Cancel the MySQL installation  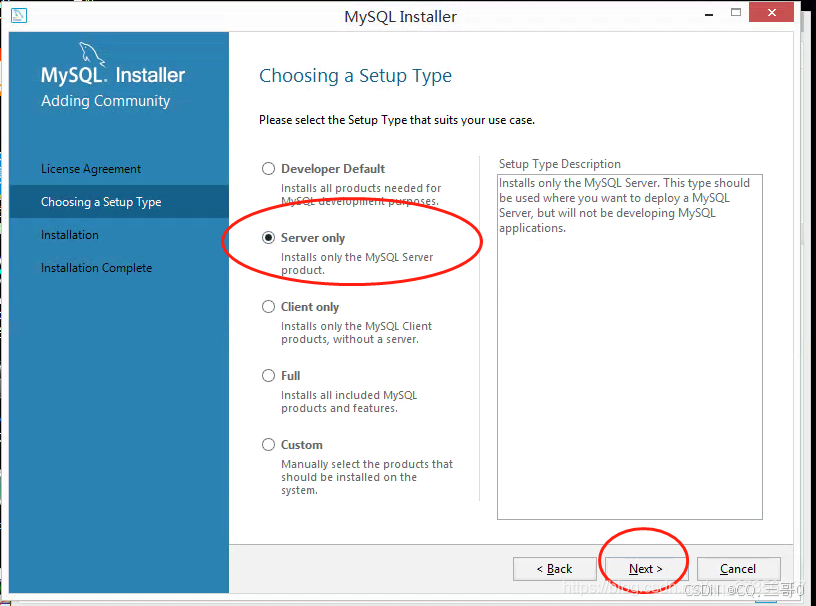coord(738,569)
